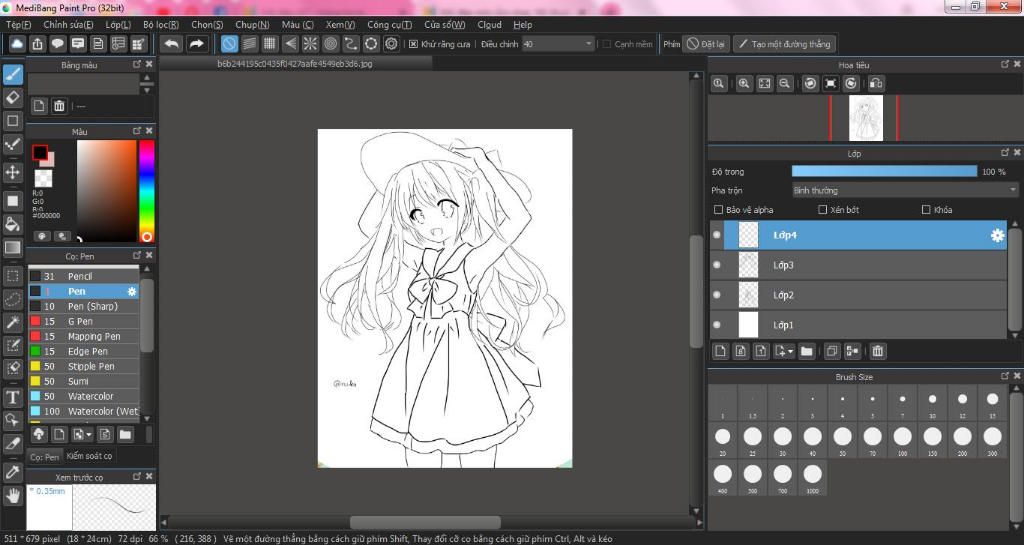
Task: Select brush size 100 preset
Action: point(903,439)
